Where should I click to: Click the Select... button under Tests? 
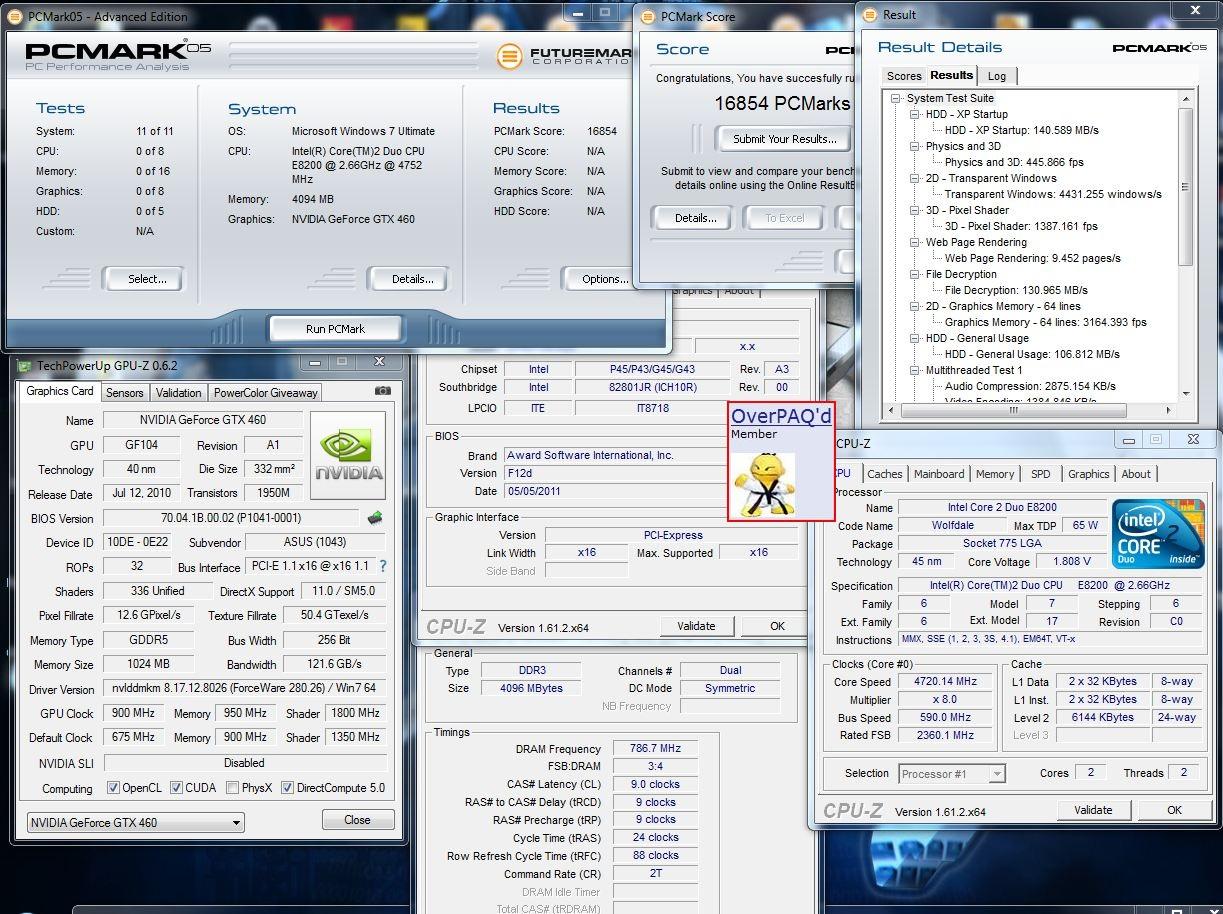tap(147, 279)
